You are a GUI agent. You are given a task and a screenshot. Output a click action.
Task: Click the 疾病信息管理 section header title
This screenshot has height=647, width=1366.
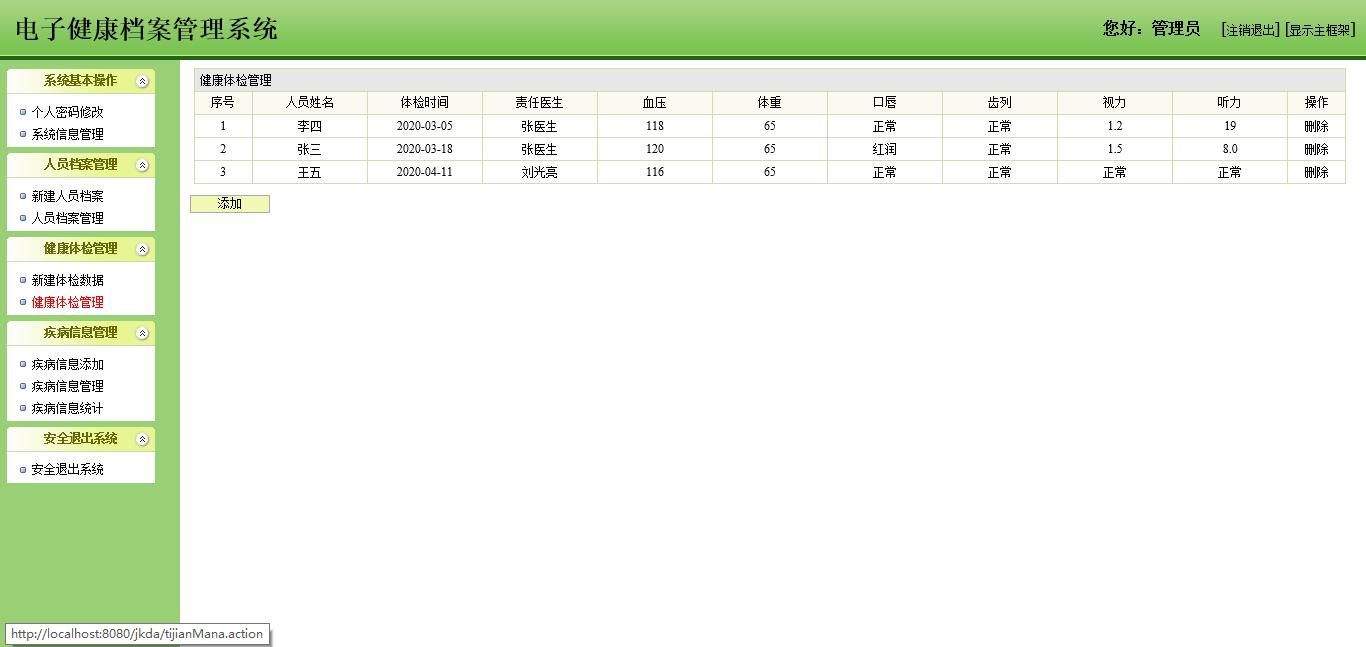coord(80,333)
